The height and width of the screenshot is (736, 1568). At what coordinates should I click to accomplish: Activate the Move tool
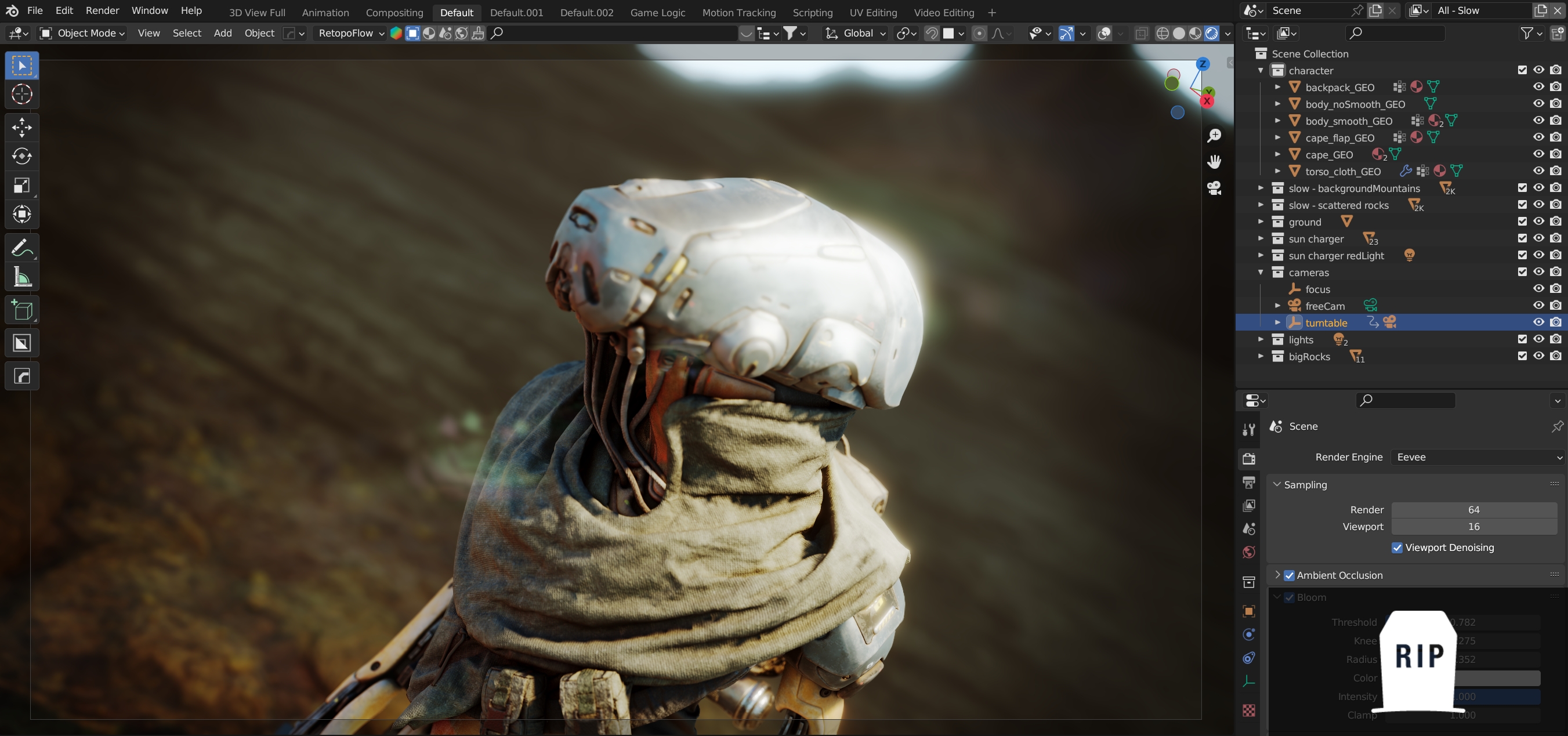(x=22, y=127)
